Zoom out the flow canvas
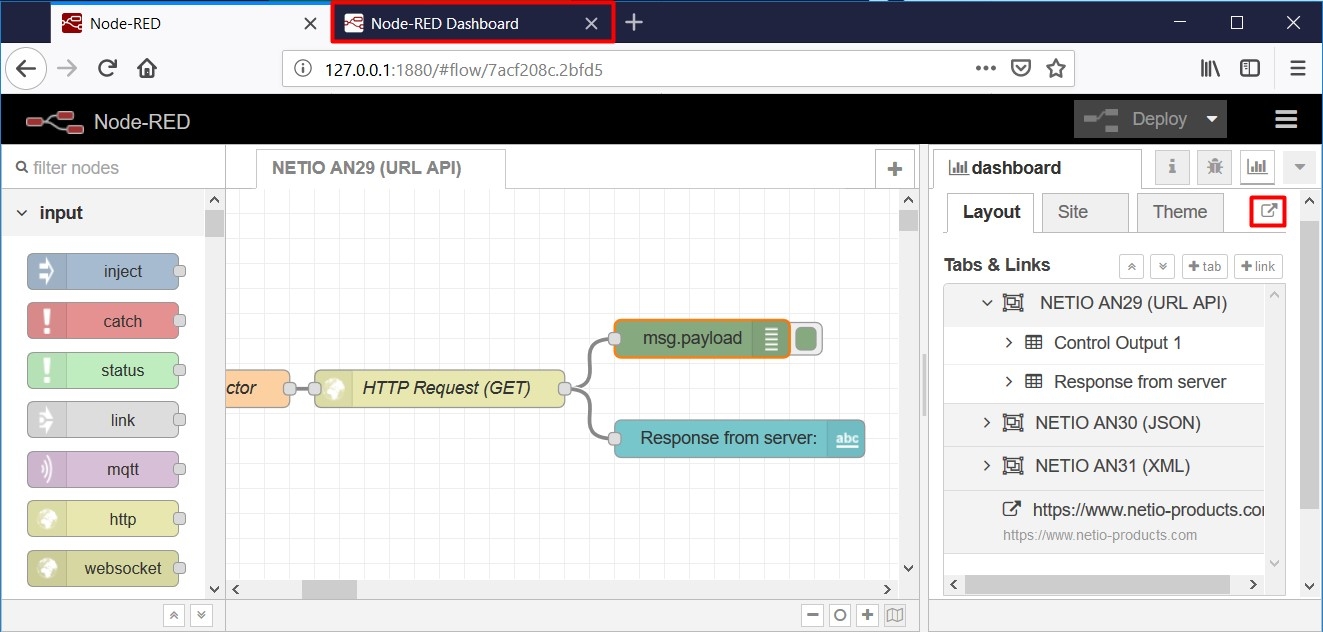 (813, 616)
